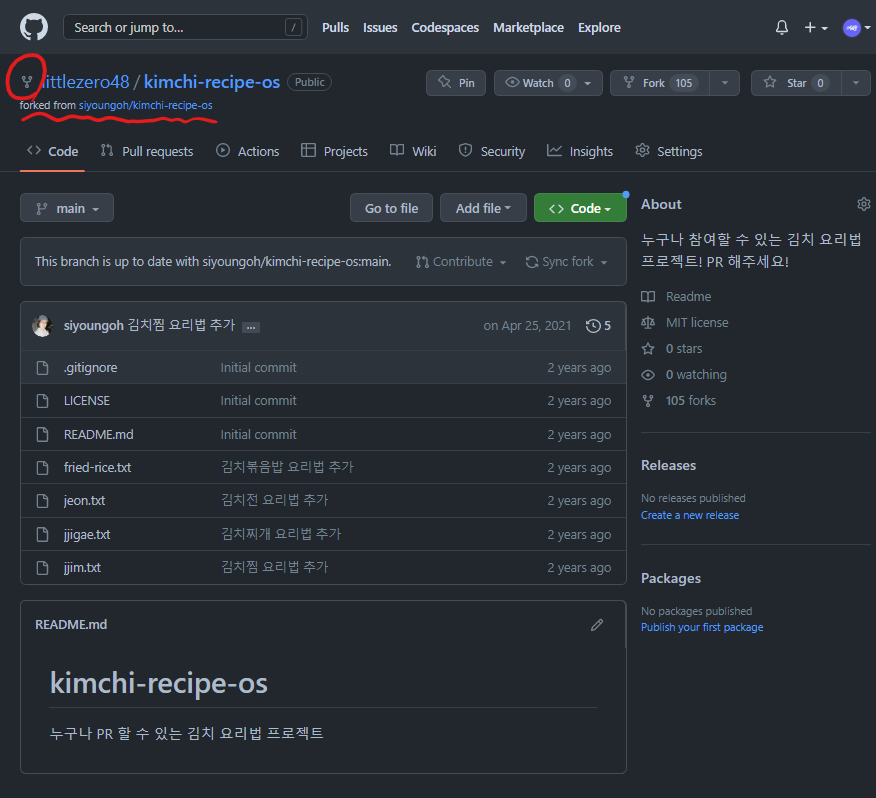
Task: Open the jeon.txt file
Action: click(x=84, y=501)
